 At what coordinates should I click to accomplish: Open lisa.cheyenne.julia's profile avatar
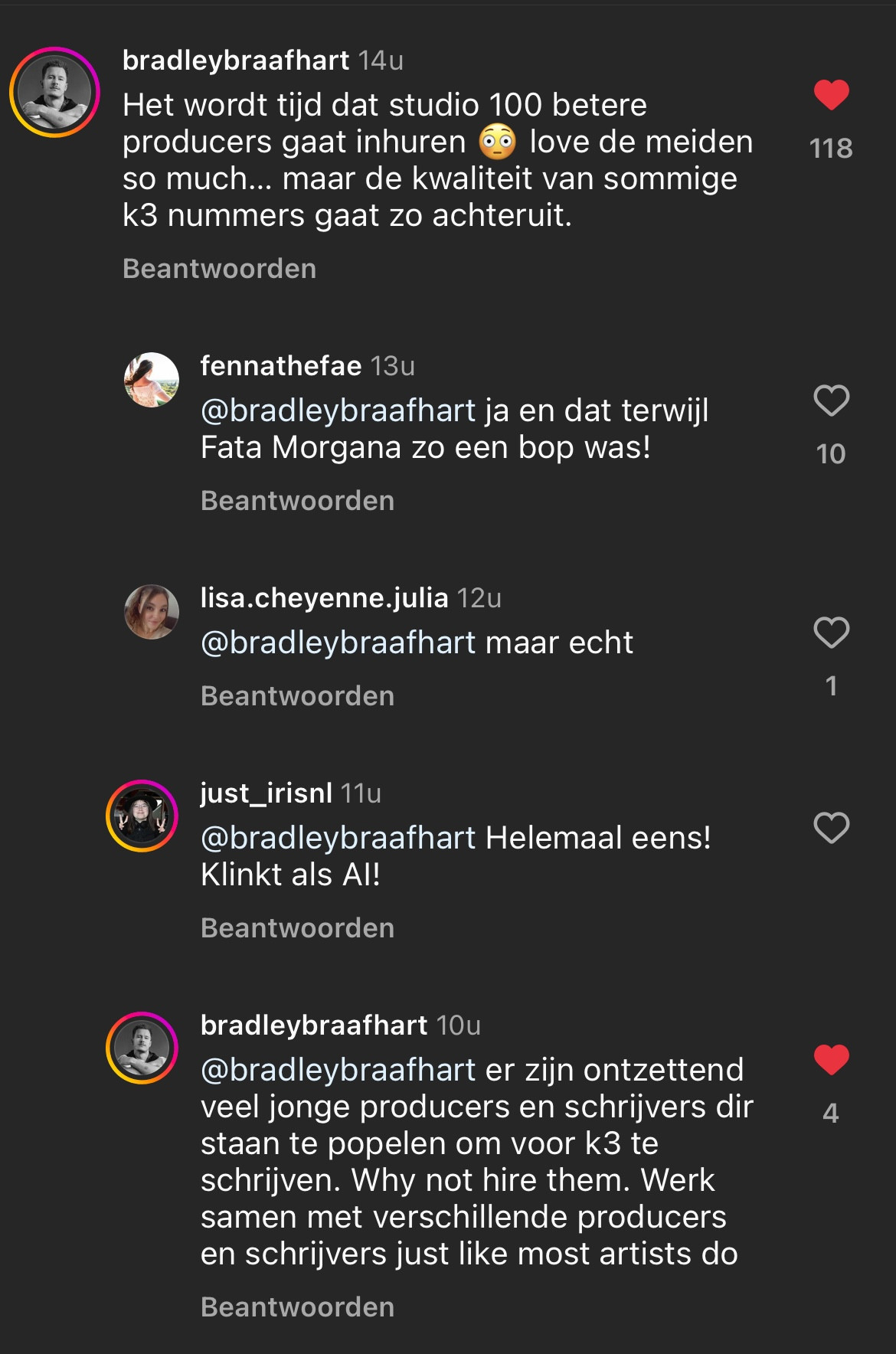(152, 612)
